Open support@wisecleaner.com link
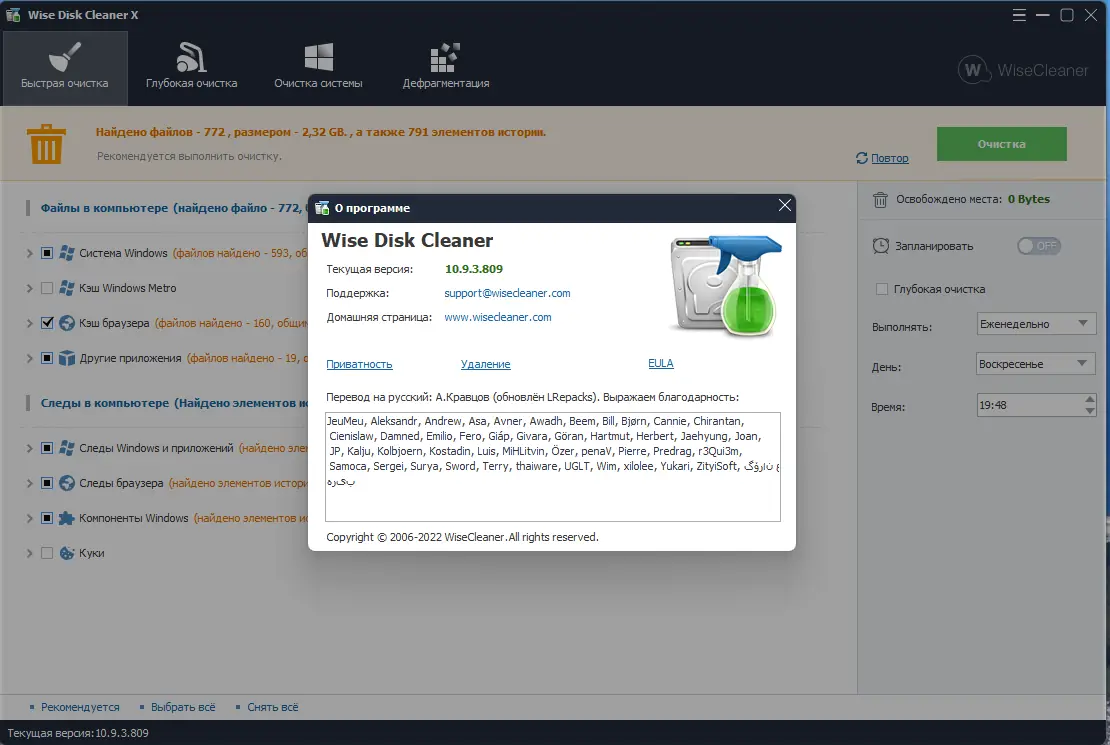This screenshot has height=745, width=1110. pos(507,293)
